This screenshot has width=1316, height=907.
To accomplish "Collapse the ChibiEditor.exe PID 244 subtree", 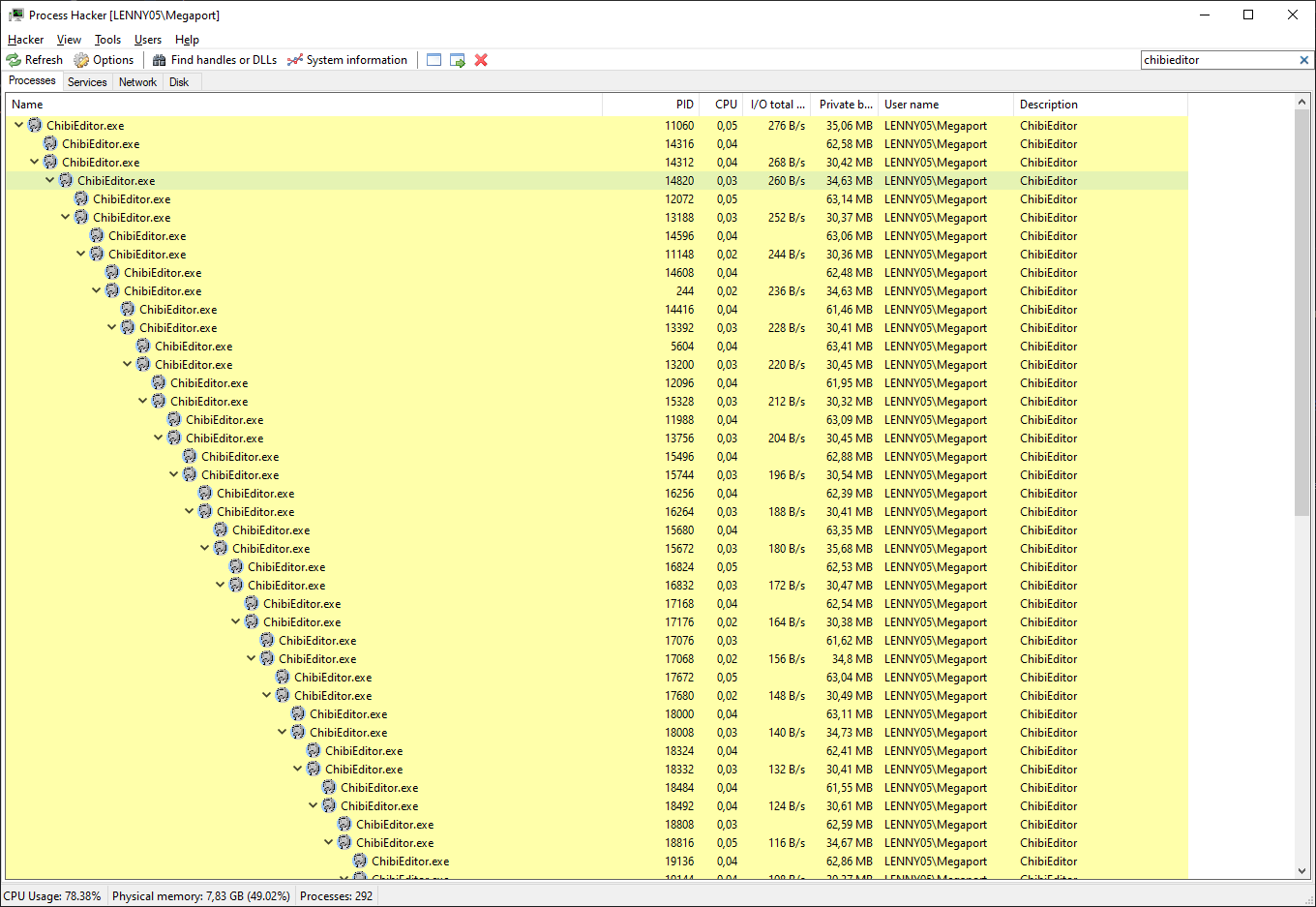I will coord(96,290).
